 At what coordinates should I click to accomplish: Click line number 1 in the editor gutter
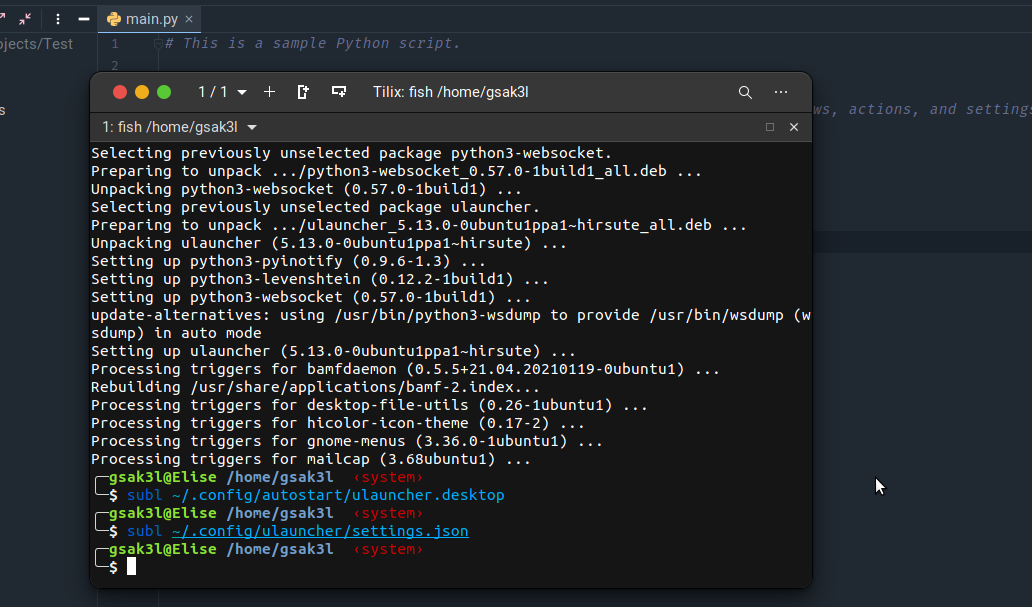pyautogui.click(x=115, y=44)
